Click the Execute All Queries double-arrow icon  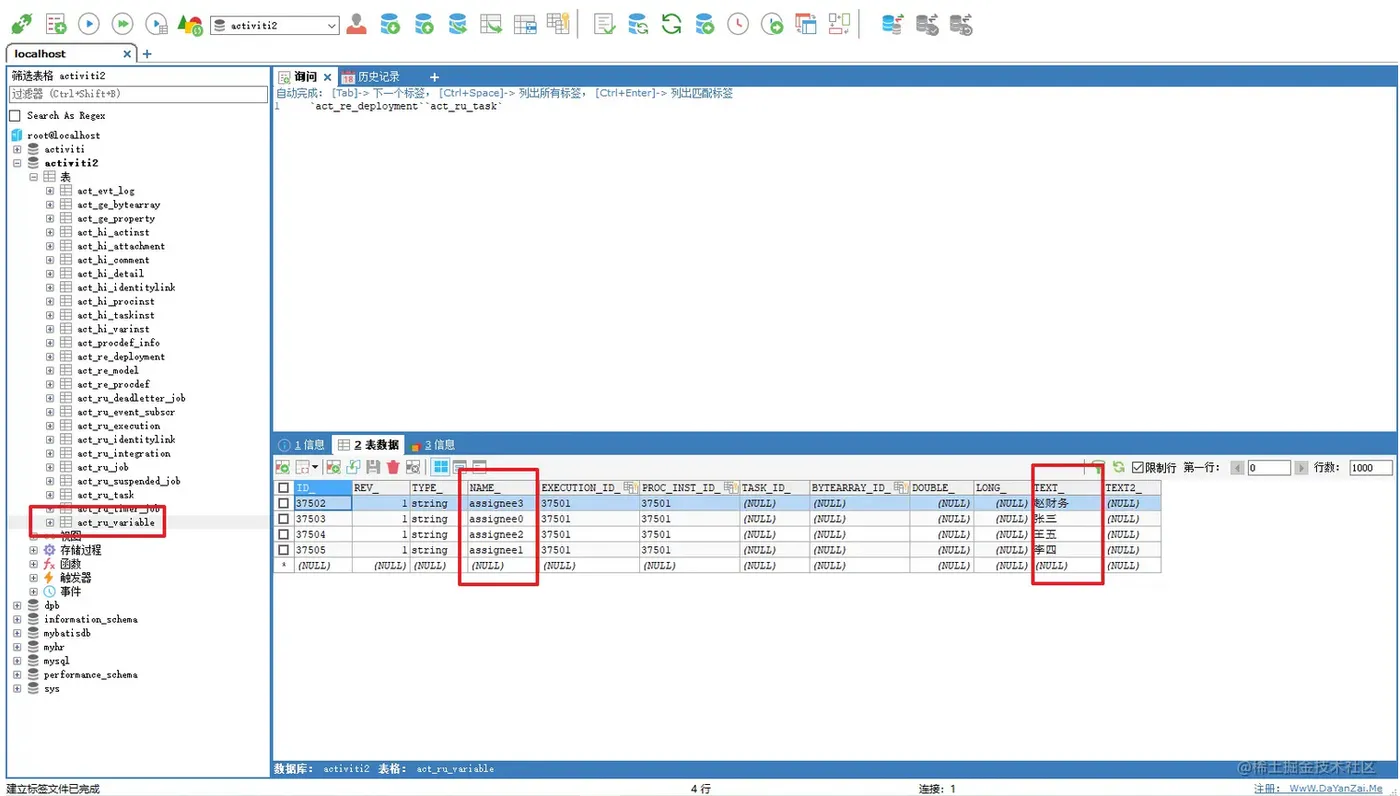click(x=122, y=24)
